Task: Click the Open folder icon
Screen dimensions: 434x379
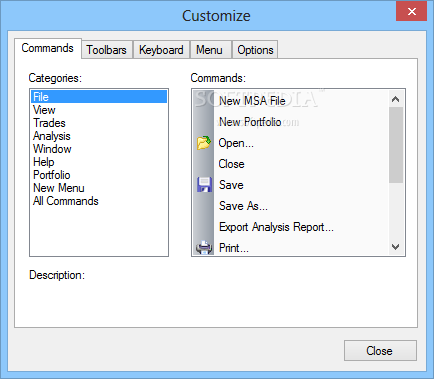Action: coord(203,143)
